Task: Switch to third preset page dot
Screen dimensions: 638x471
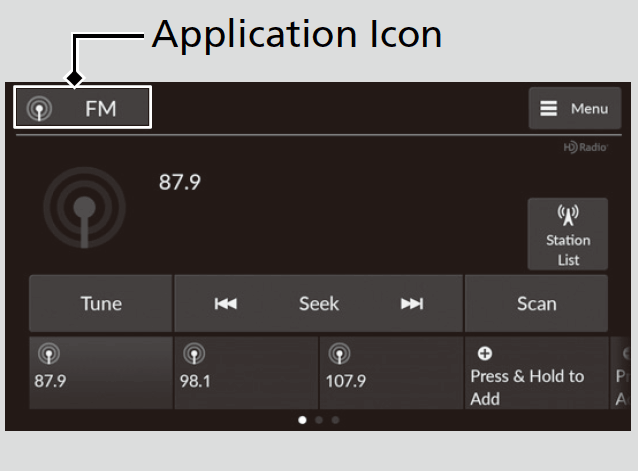Action: (x=335, y=420)
